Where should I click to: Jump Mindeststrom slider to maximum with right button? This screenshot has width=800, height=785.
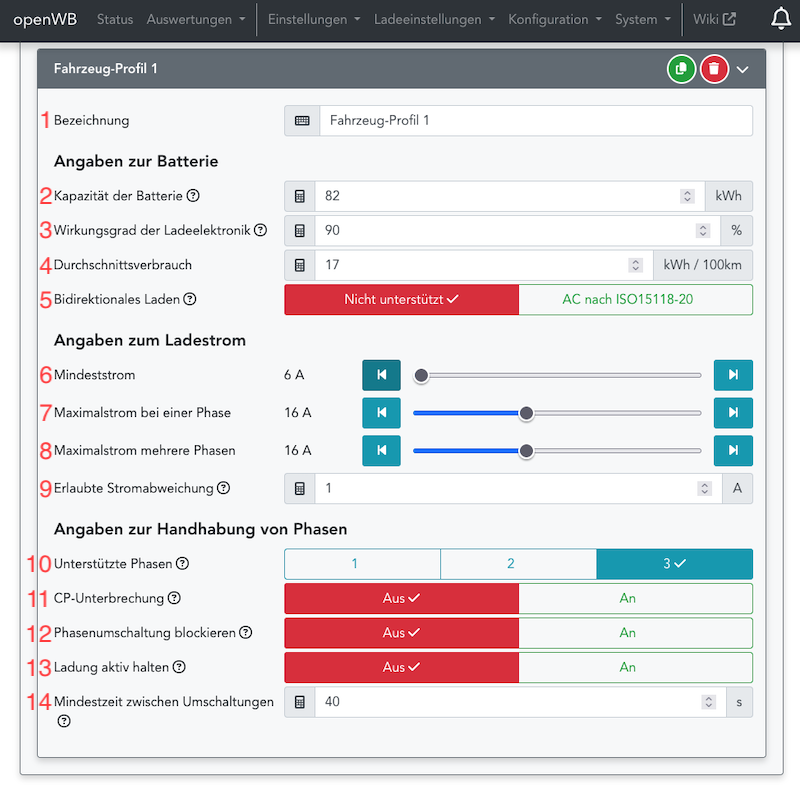tap(733, 375)
